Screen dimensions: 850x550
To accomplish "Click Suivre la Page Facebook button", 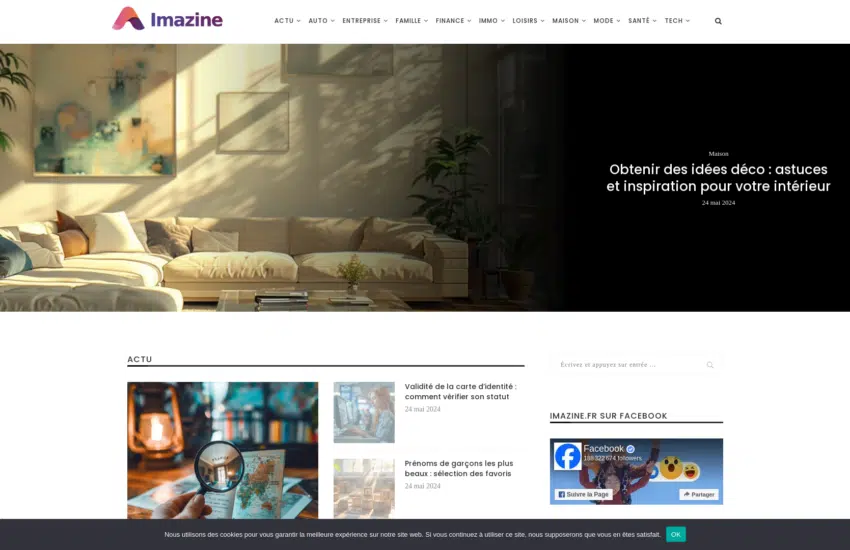I will [582, 494].
